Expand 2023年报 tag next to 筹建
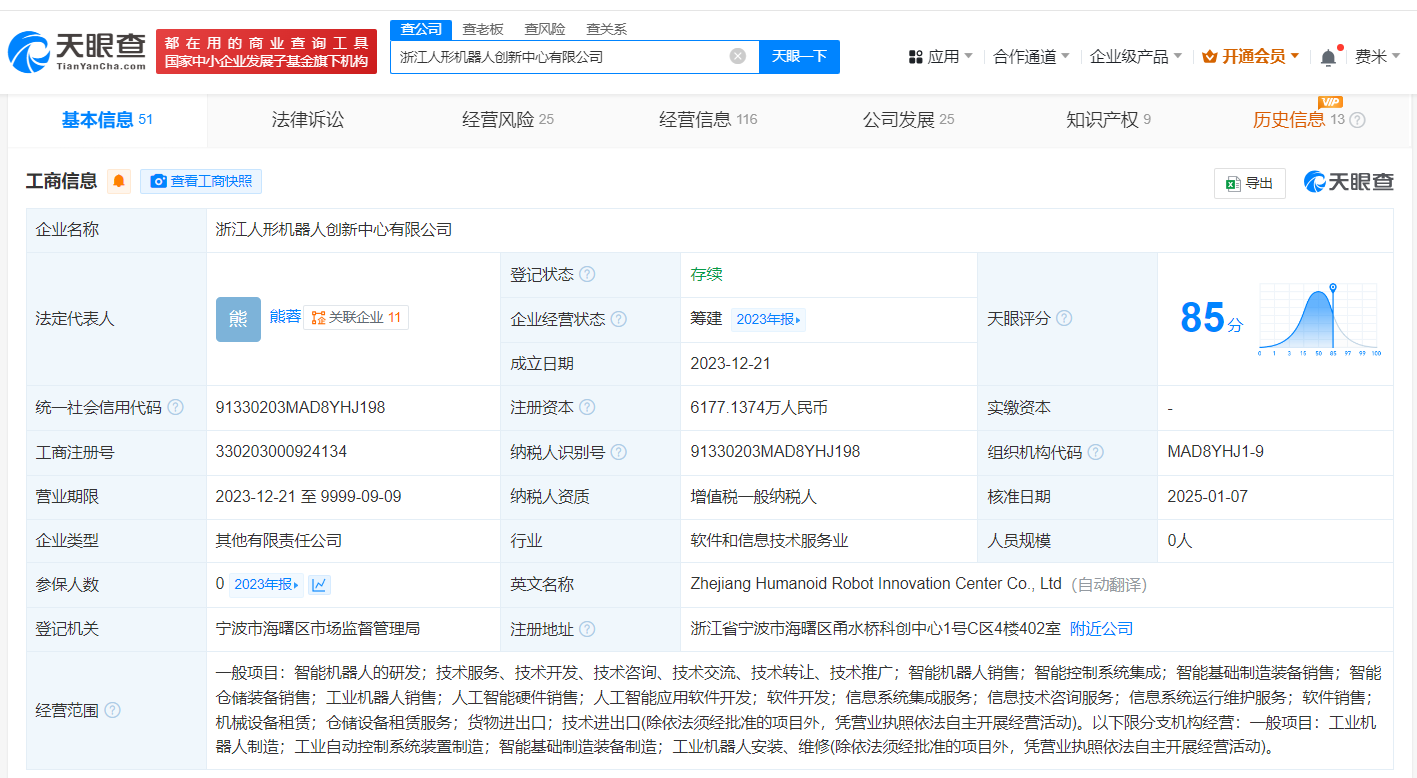Screen dimensions: 1417x778 [x=768, y=320]
